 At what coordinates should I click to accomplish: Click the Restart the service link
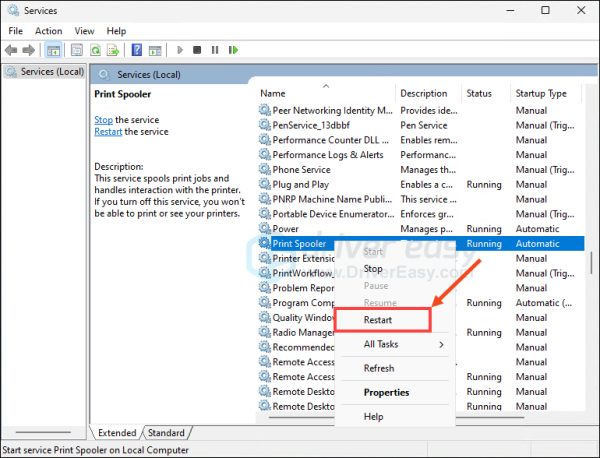[109, 132]
